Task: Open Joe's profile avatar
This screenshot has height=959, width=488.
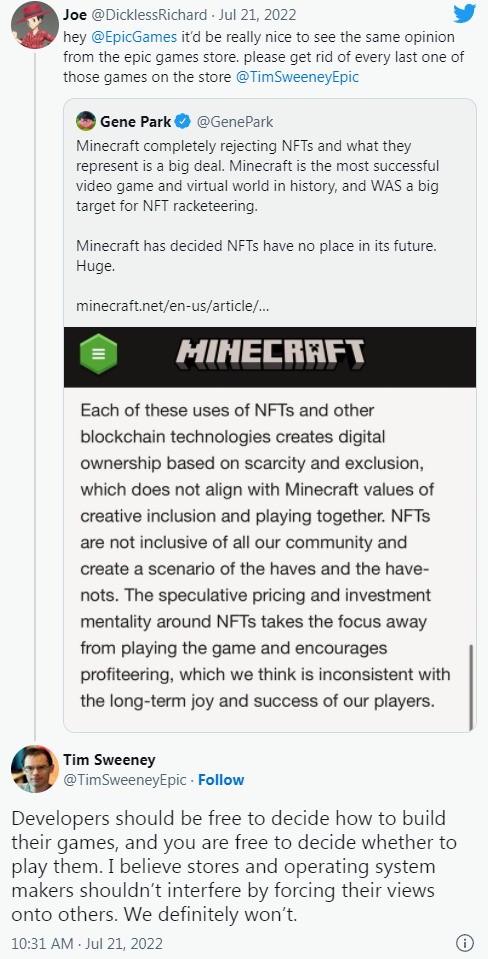Action: coord(35,25)
